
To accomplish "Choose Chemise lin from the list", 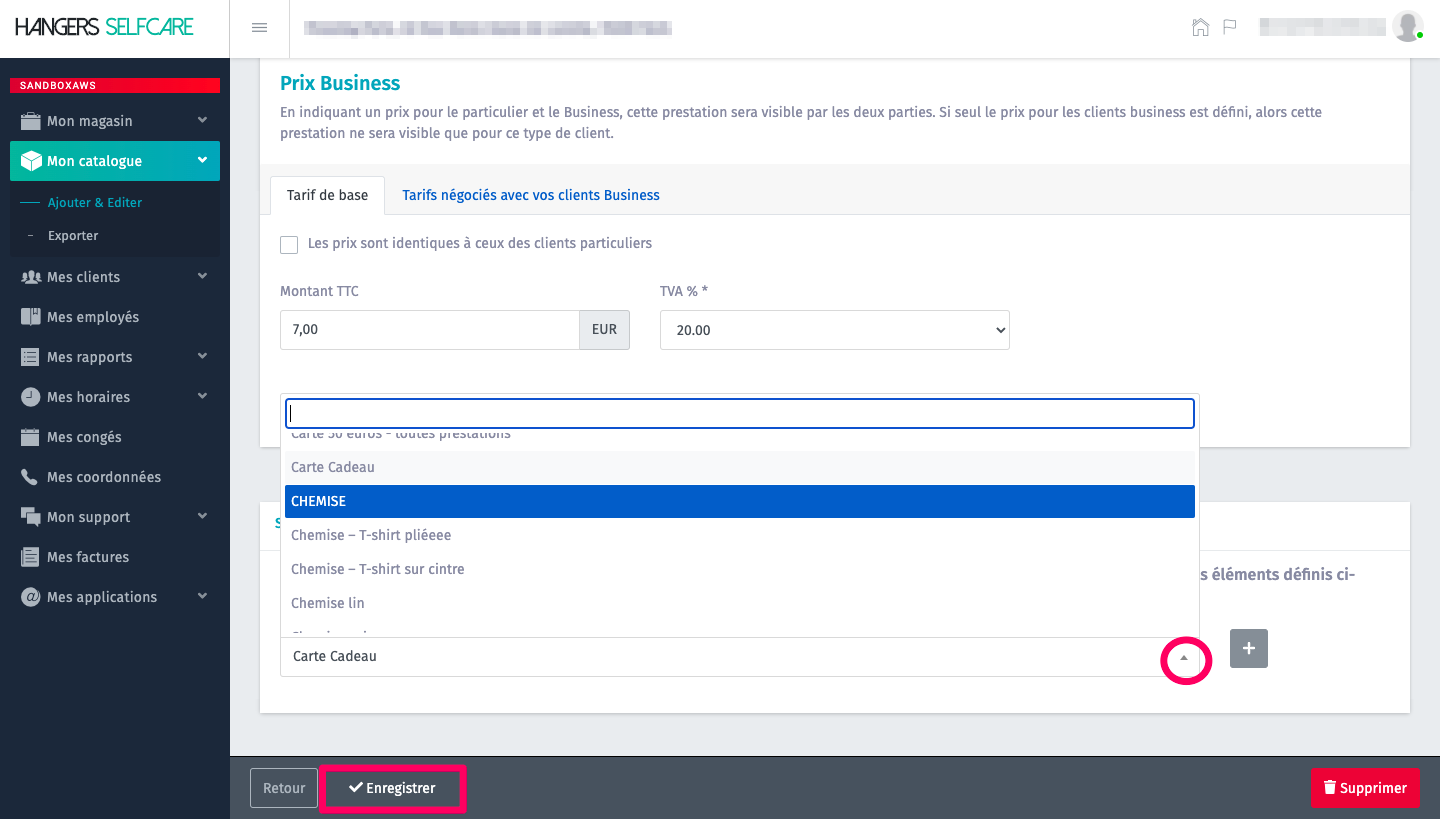I will pos(328,603).
